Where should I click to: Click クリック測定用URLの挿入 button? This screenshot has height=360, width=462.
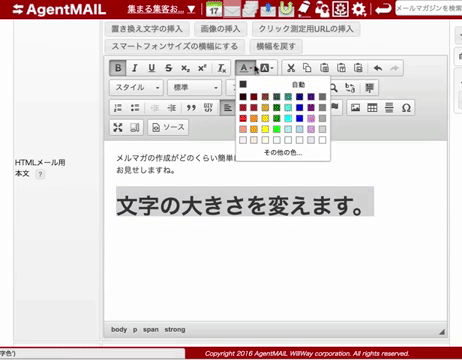click(306, 29)
